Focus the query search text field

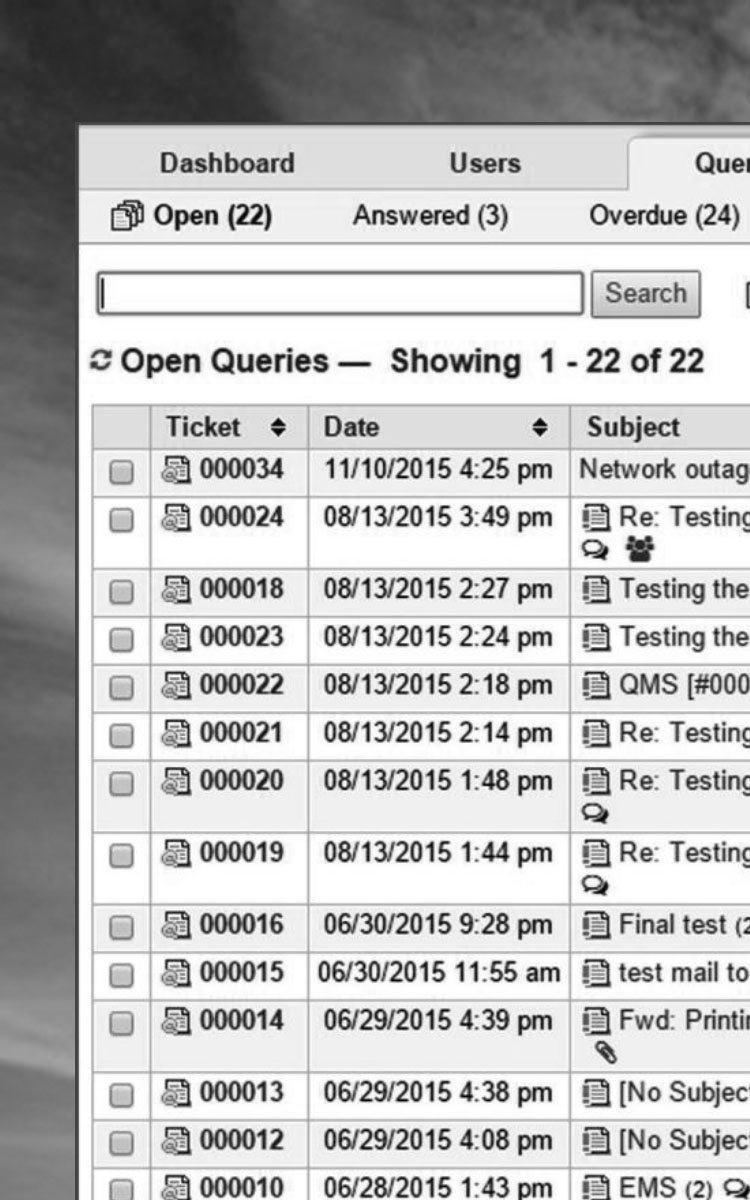coord(339,294)
